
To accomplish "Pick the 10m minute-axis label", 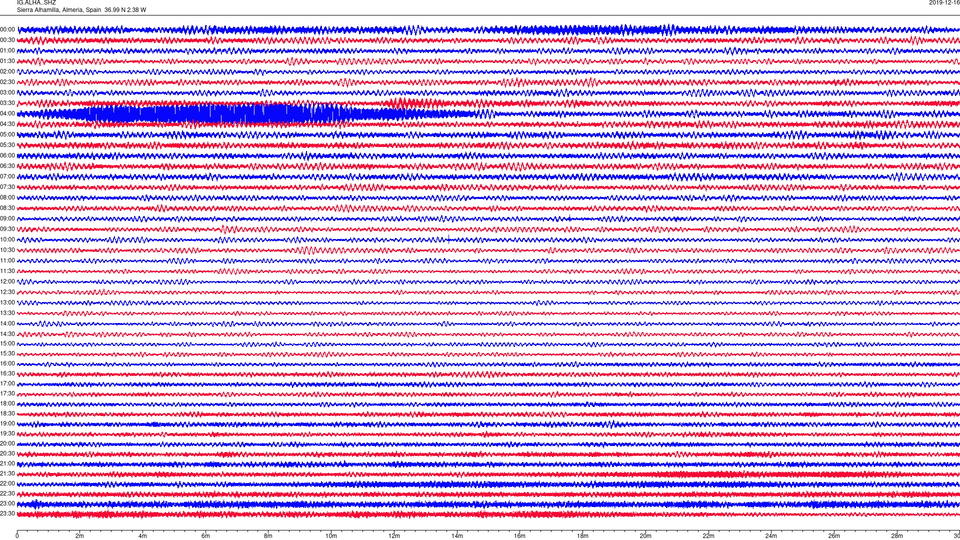I will 331,536.
